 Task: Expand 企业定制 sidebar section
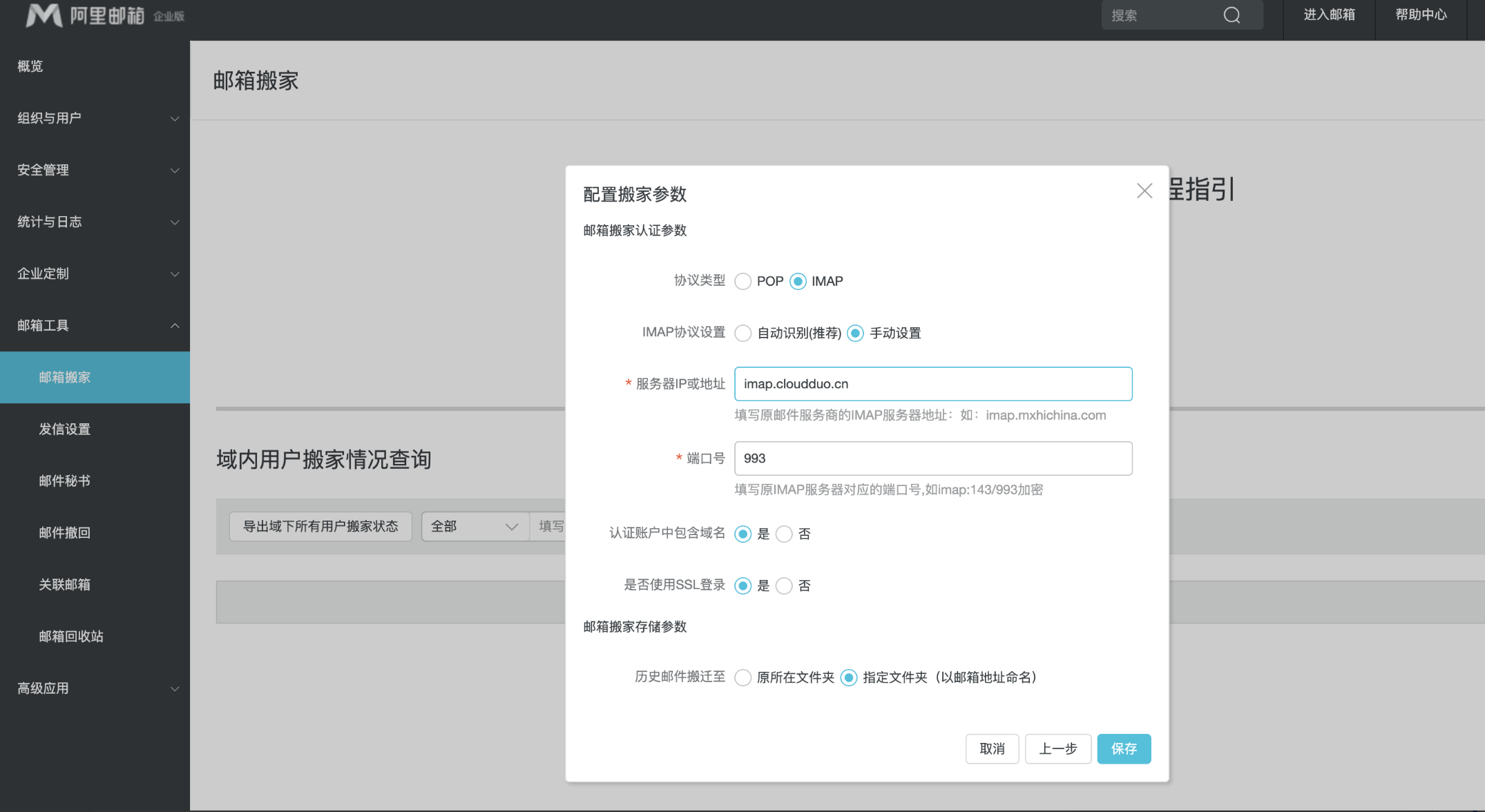click(x=95, y=273)
